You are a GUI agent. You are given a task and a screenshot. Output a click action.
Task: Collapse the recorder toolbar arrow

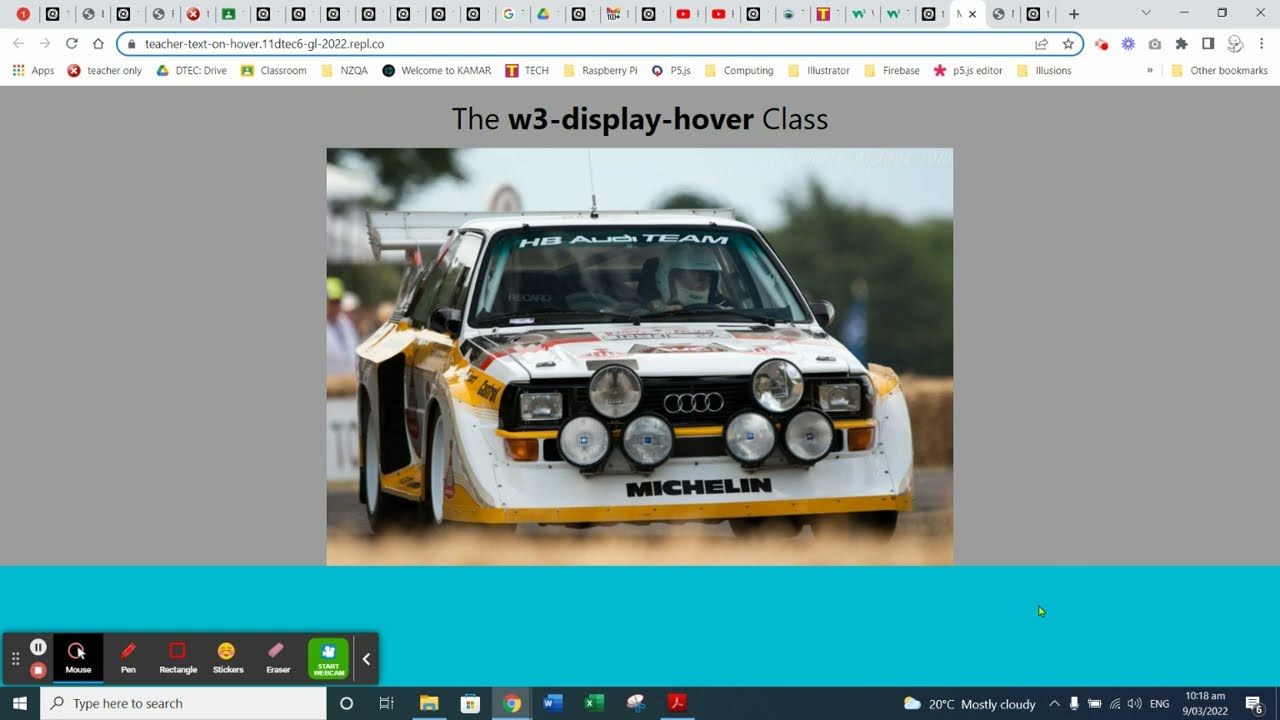366,659
